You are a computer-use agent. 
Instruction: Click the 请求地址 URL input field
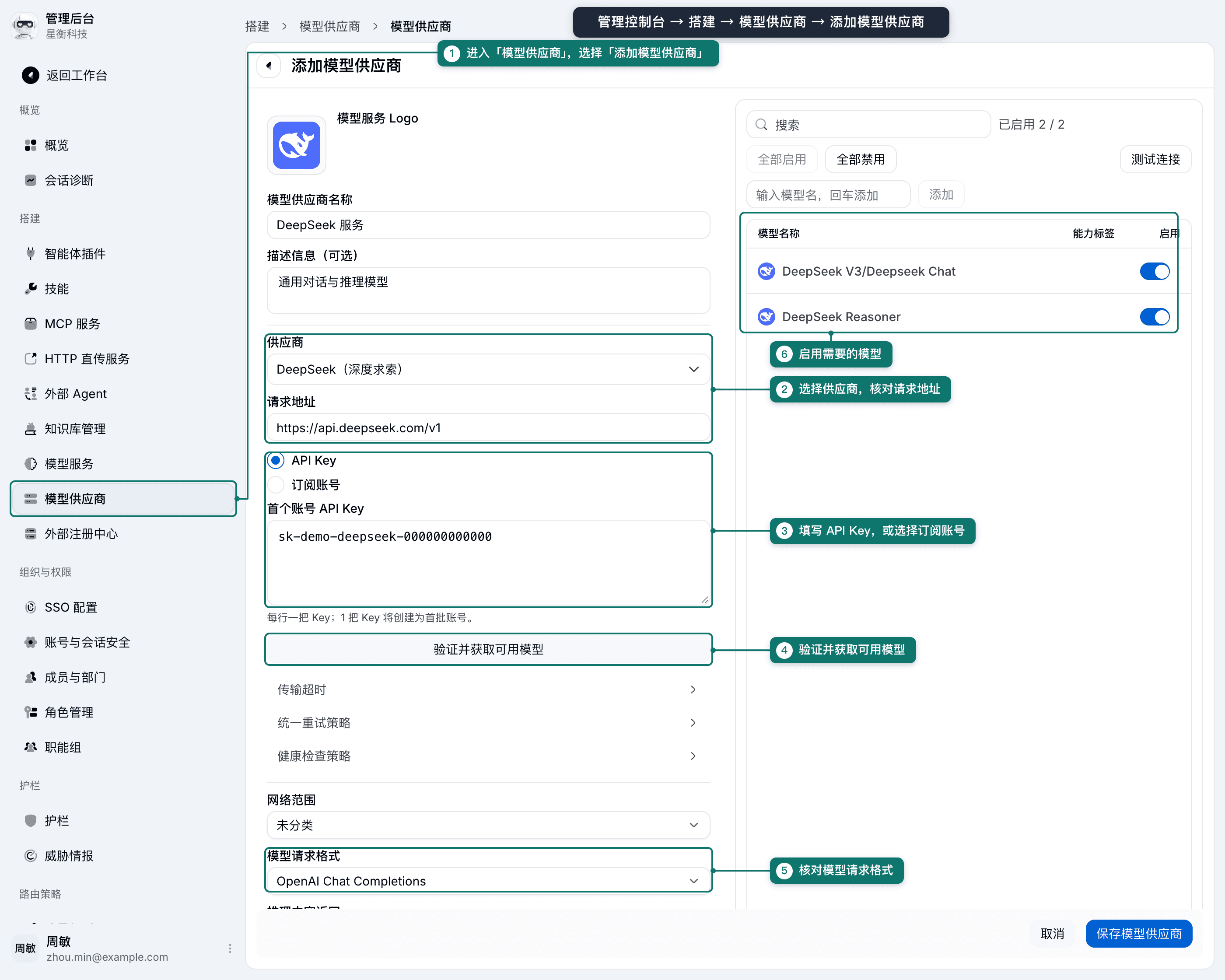click(x=488, y=428)
